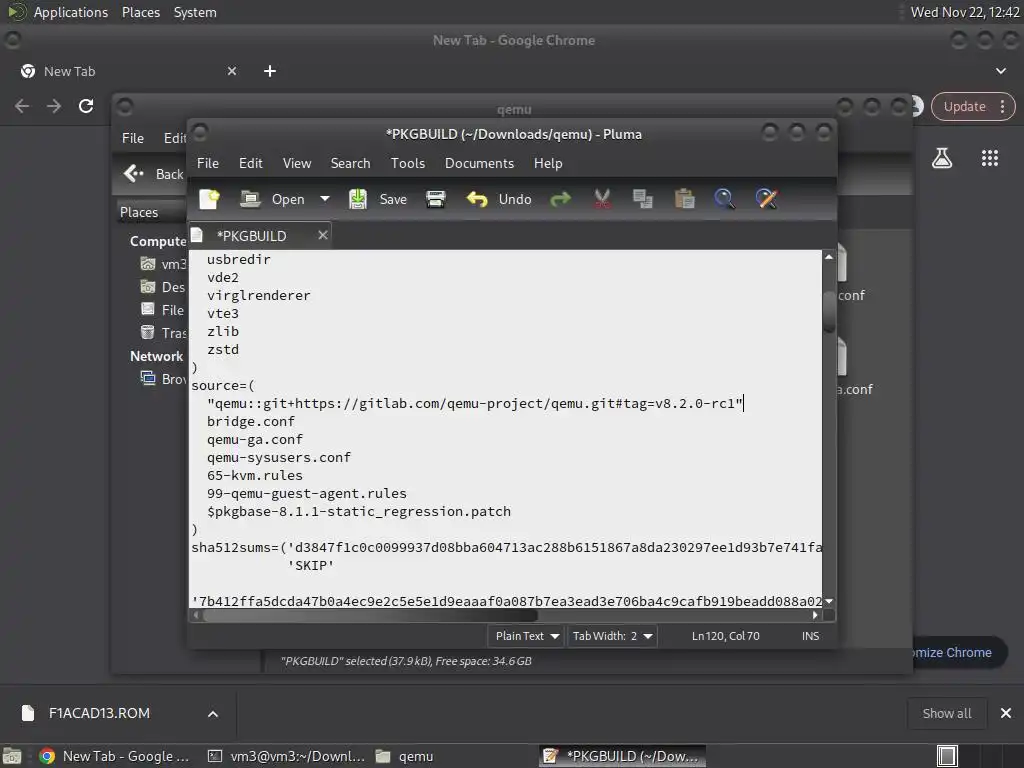Paste with the clipboard icon
1024x768 pixels.
point(684,199)
